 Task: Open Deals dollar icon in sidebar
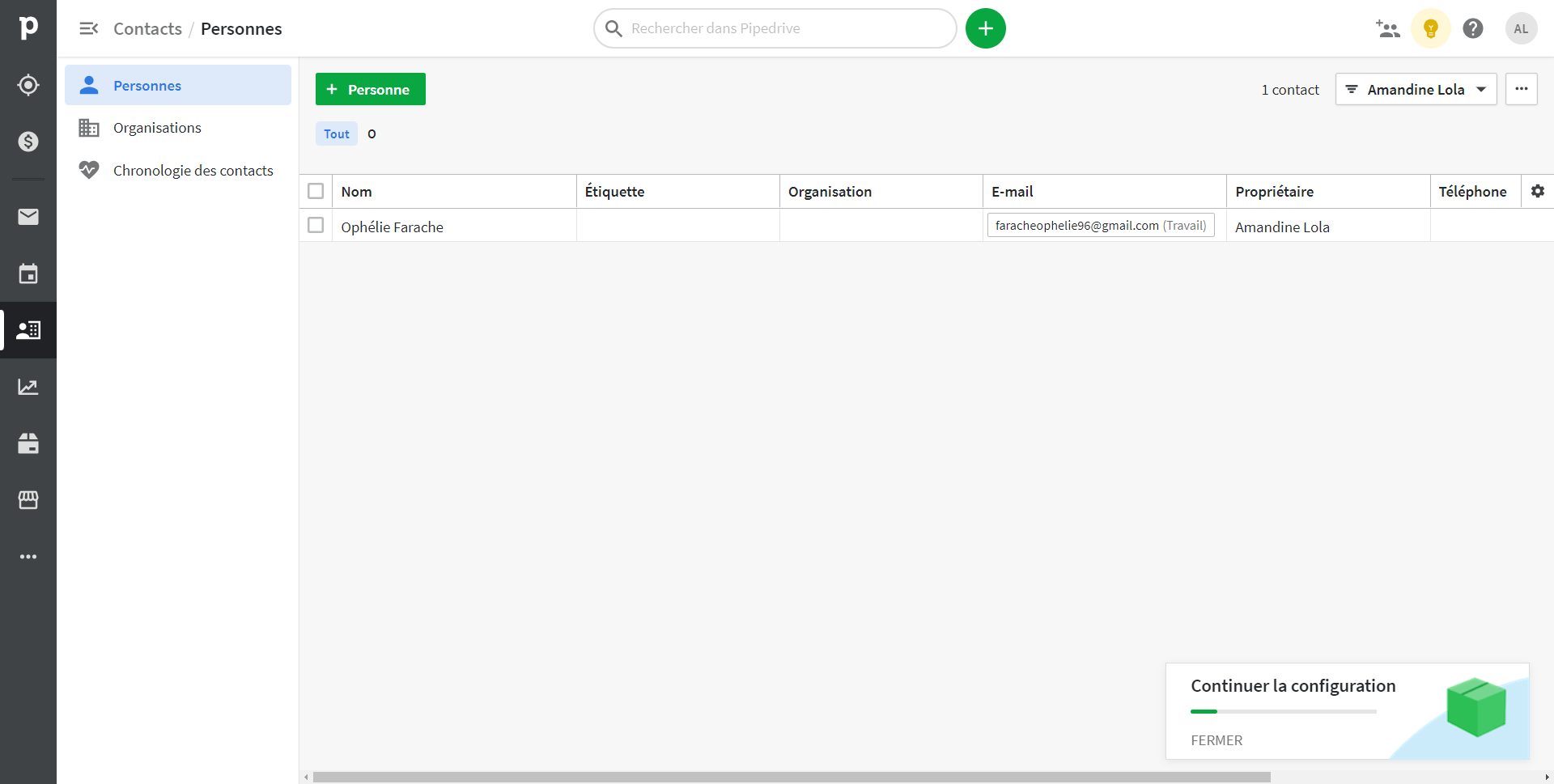tap(28, 142)
